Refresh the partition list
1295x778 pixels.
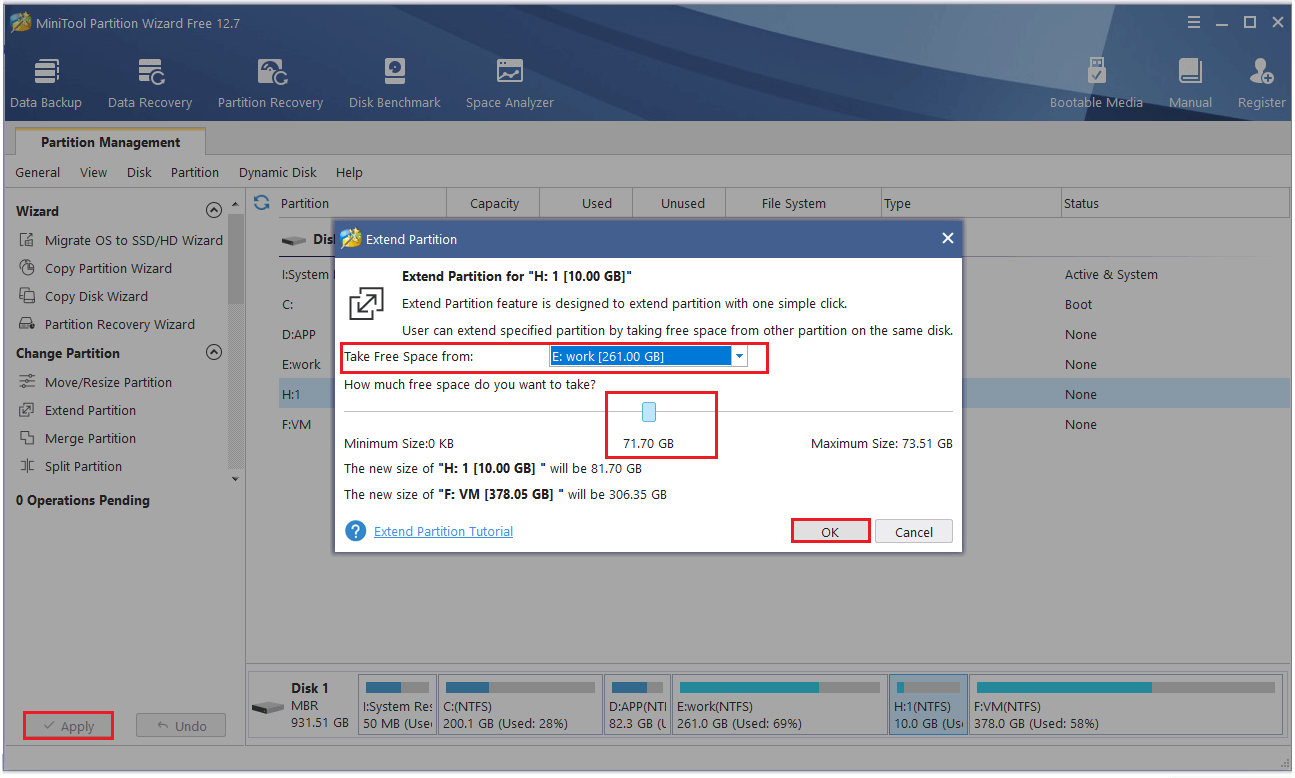coord(262,202)
